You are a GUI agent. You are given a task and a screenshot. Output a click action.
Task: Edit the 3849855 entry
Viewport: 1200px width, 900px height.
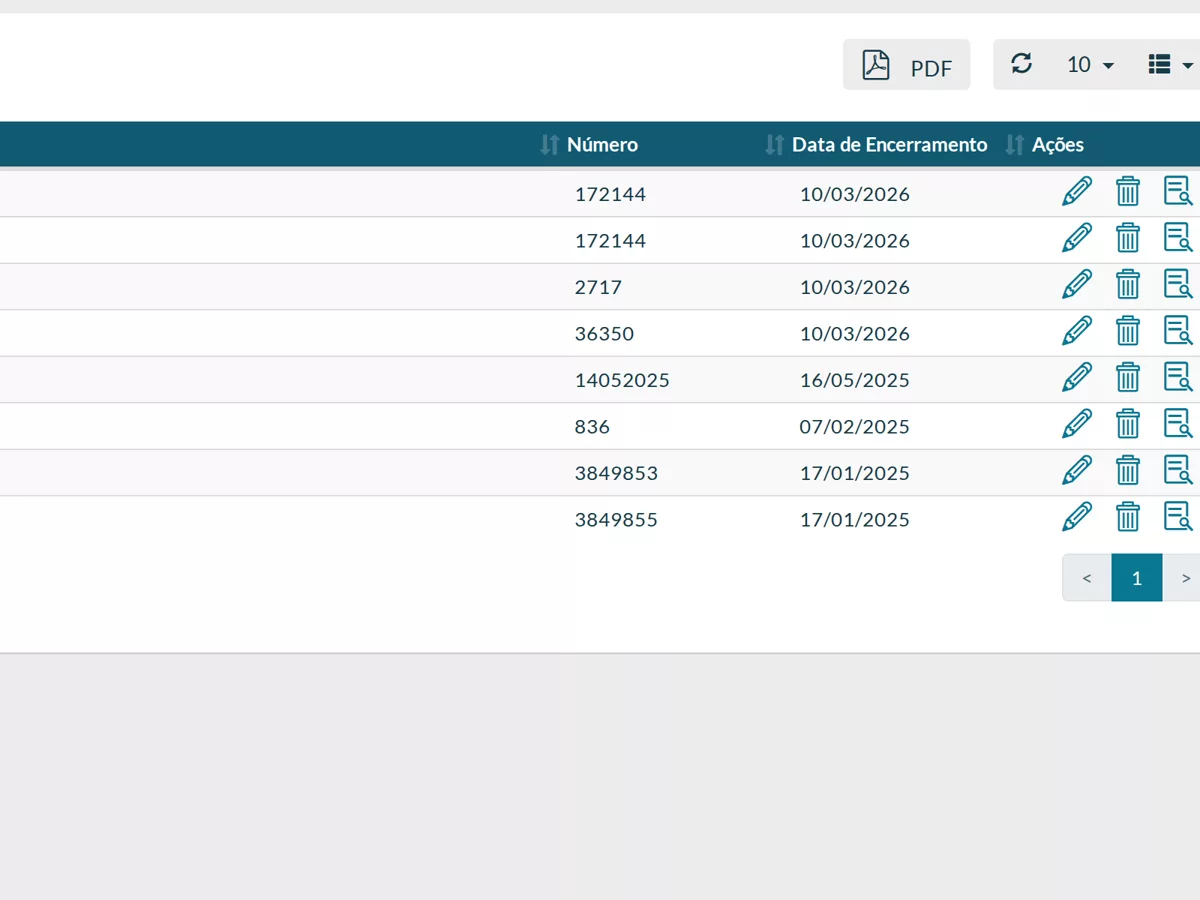pyautogui.click(x=1076, y=517)
